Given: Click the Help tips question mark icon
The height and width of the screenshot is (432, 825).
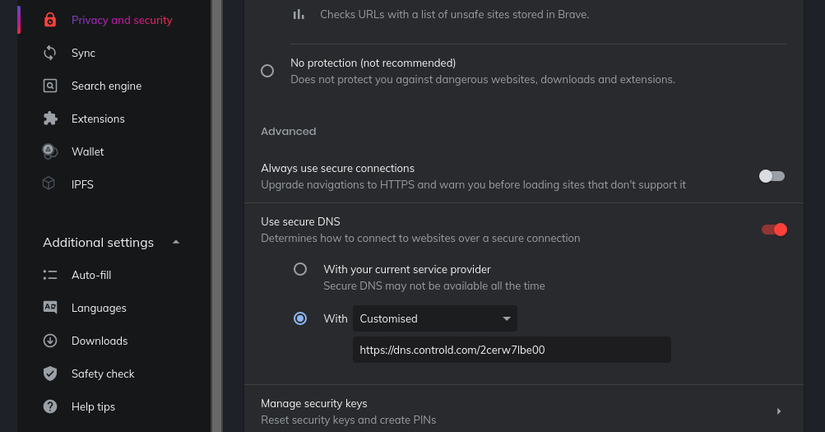Looking at the screenshot, I should click(x=50, y=406).
